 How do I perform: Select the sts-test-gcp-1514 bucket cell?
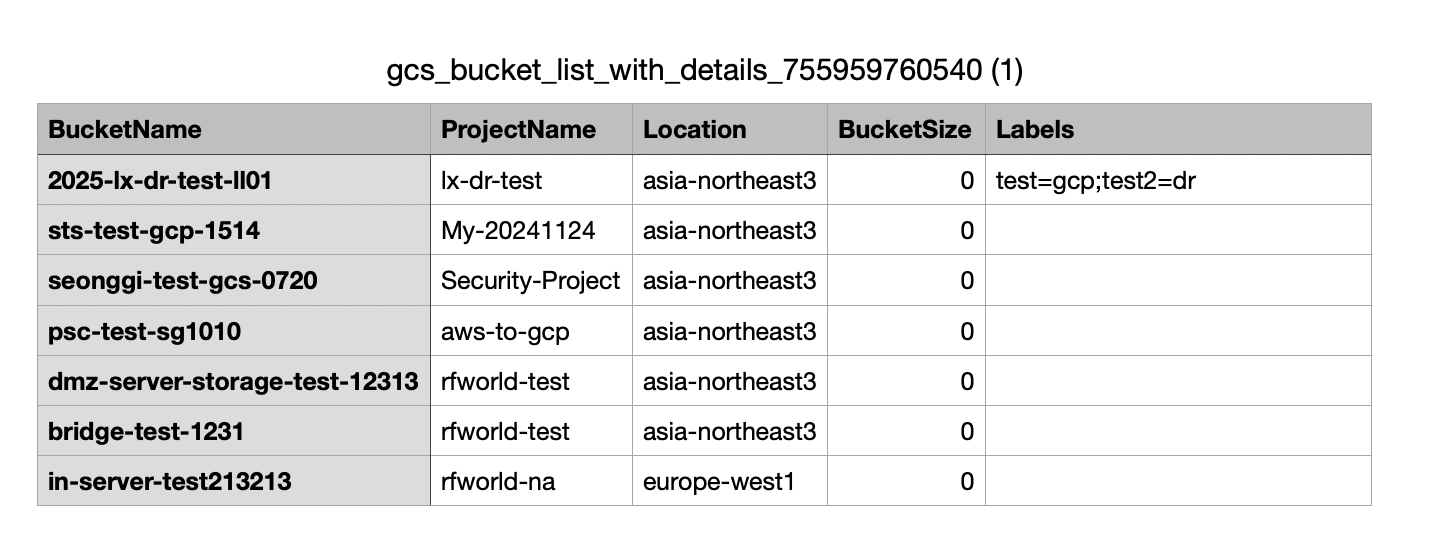234,230
